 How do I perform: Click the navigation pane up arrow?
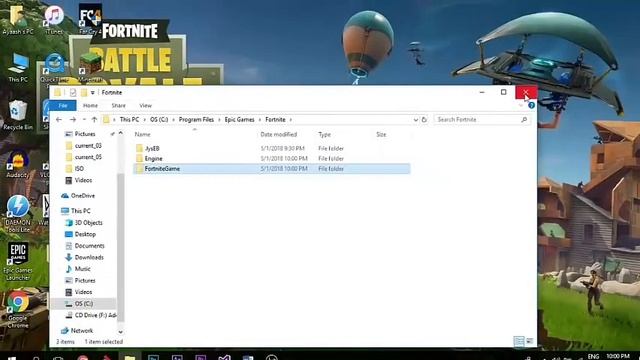pyautogui.click(x=120, y=133)
